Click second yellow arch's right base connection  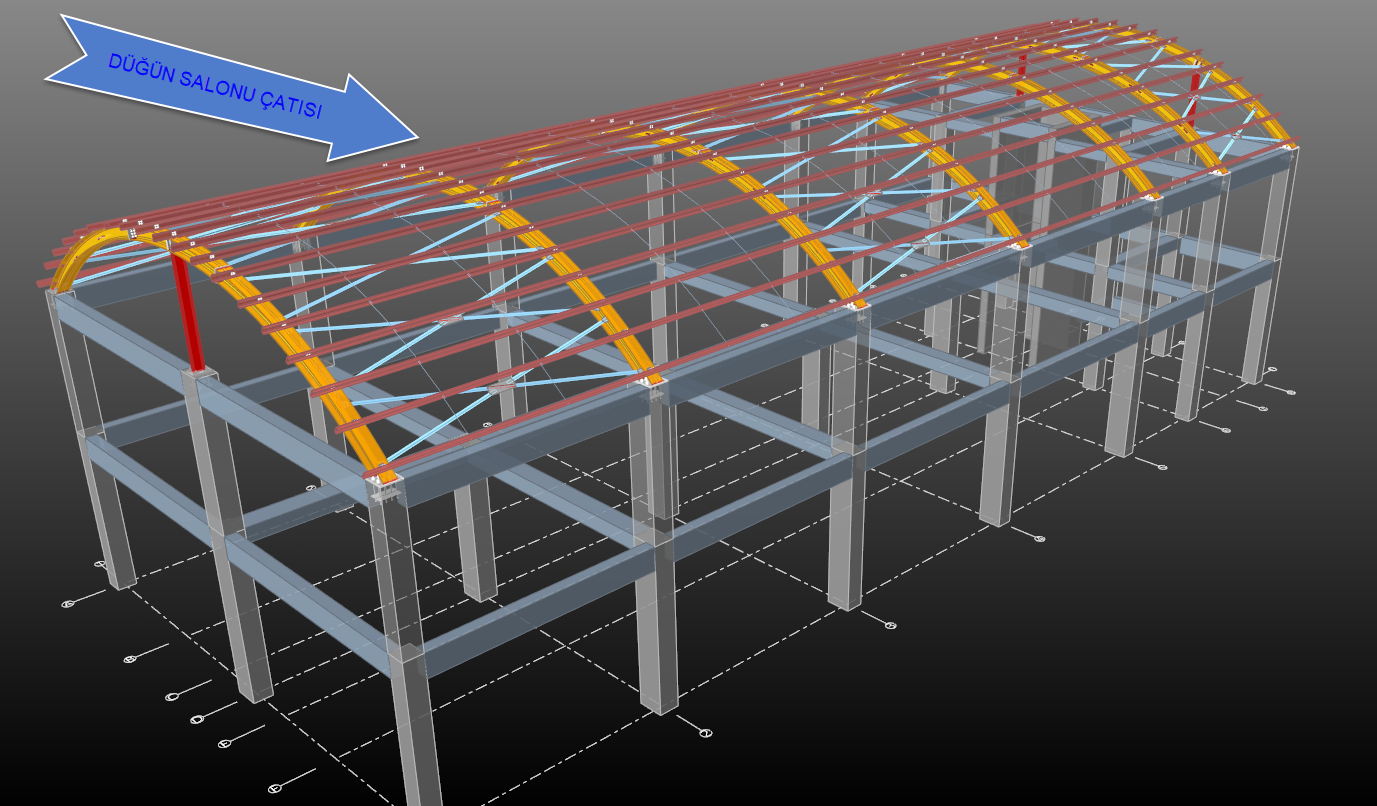click(652, 380)
